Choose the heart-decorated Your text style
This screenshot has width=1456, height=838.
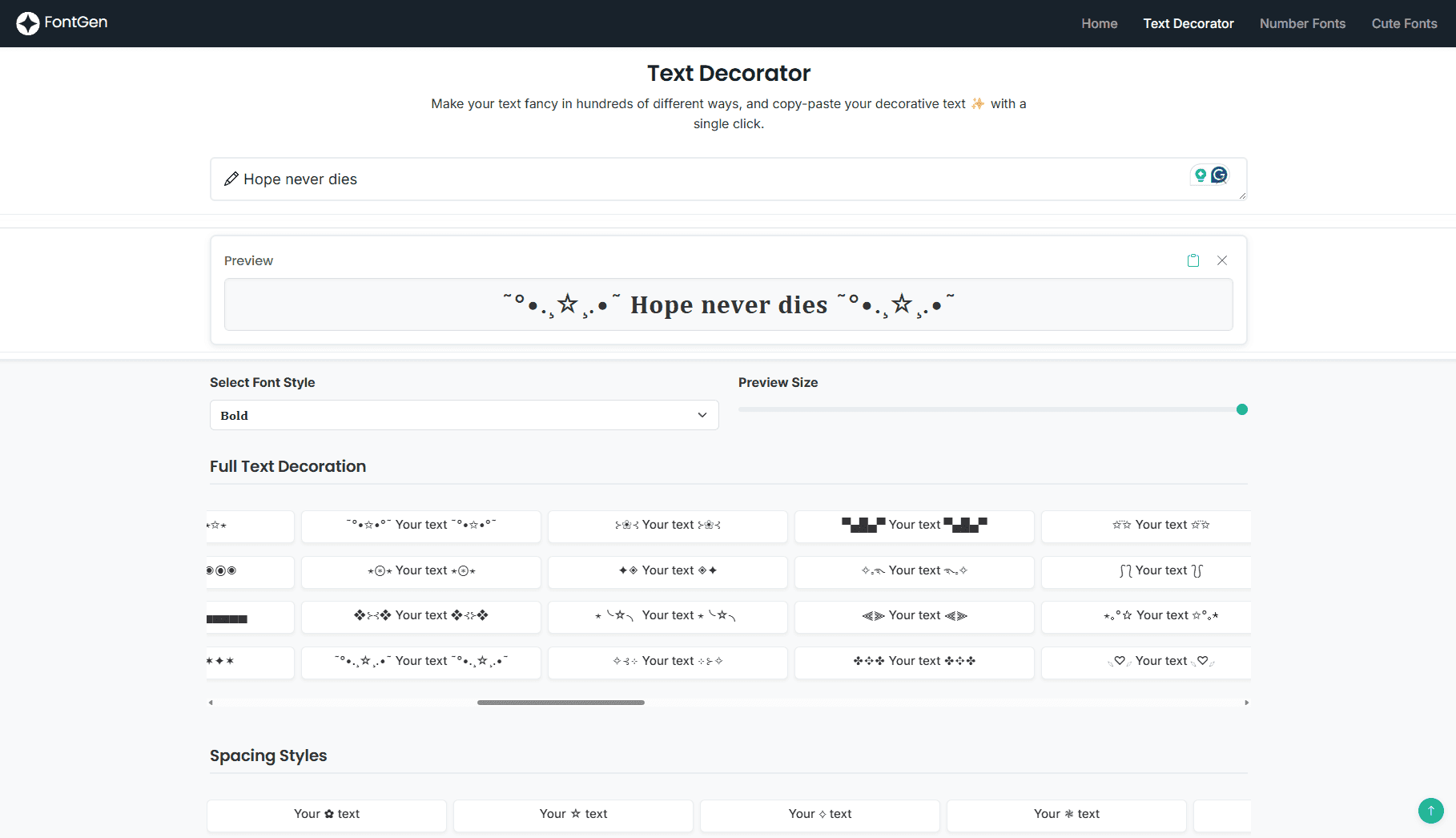pyautogui.click(x=1160, y=661)
